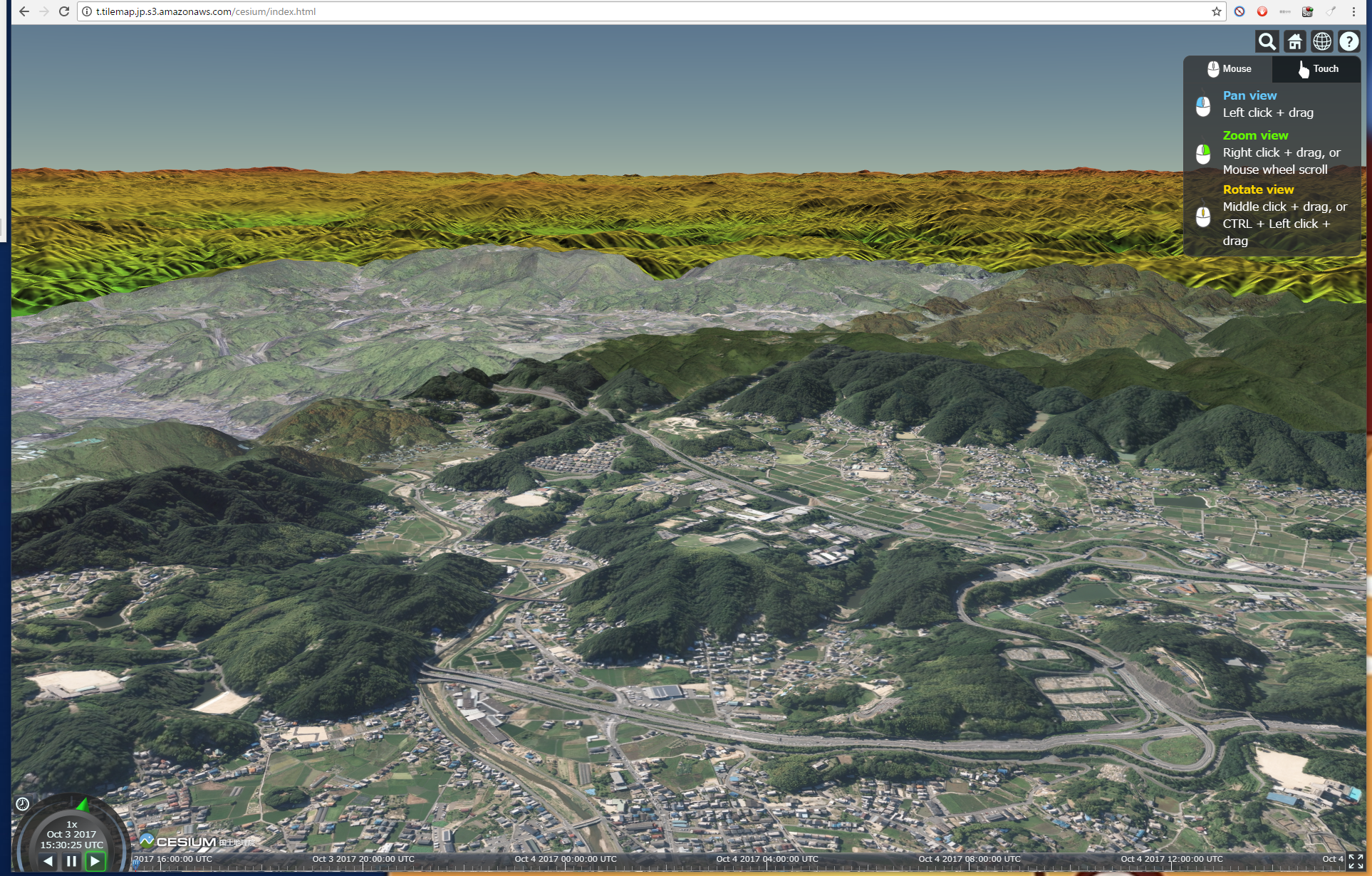Click the site info icon in address bar

pyautogui.click(x=87, y=11)
